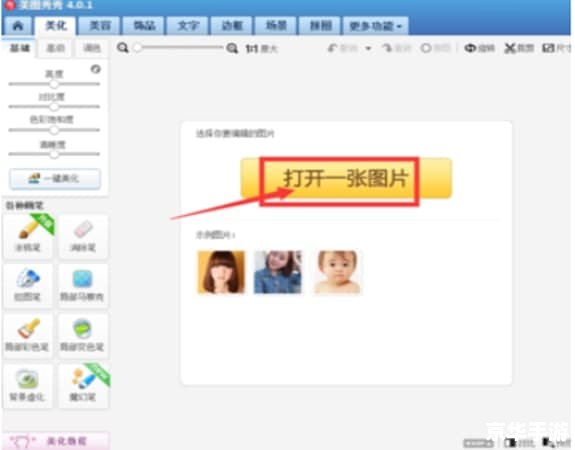This screenshot has height=450, width=575.
Task: Reset adjustments with icon beside 亮度
Action: point(96,69)
